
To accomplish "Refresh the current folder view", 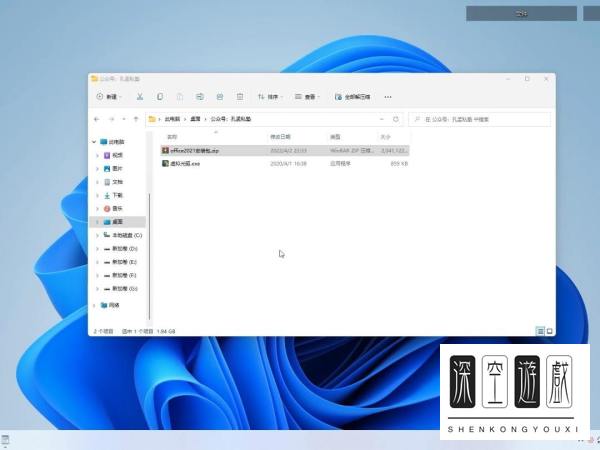I will (396, 119).
